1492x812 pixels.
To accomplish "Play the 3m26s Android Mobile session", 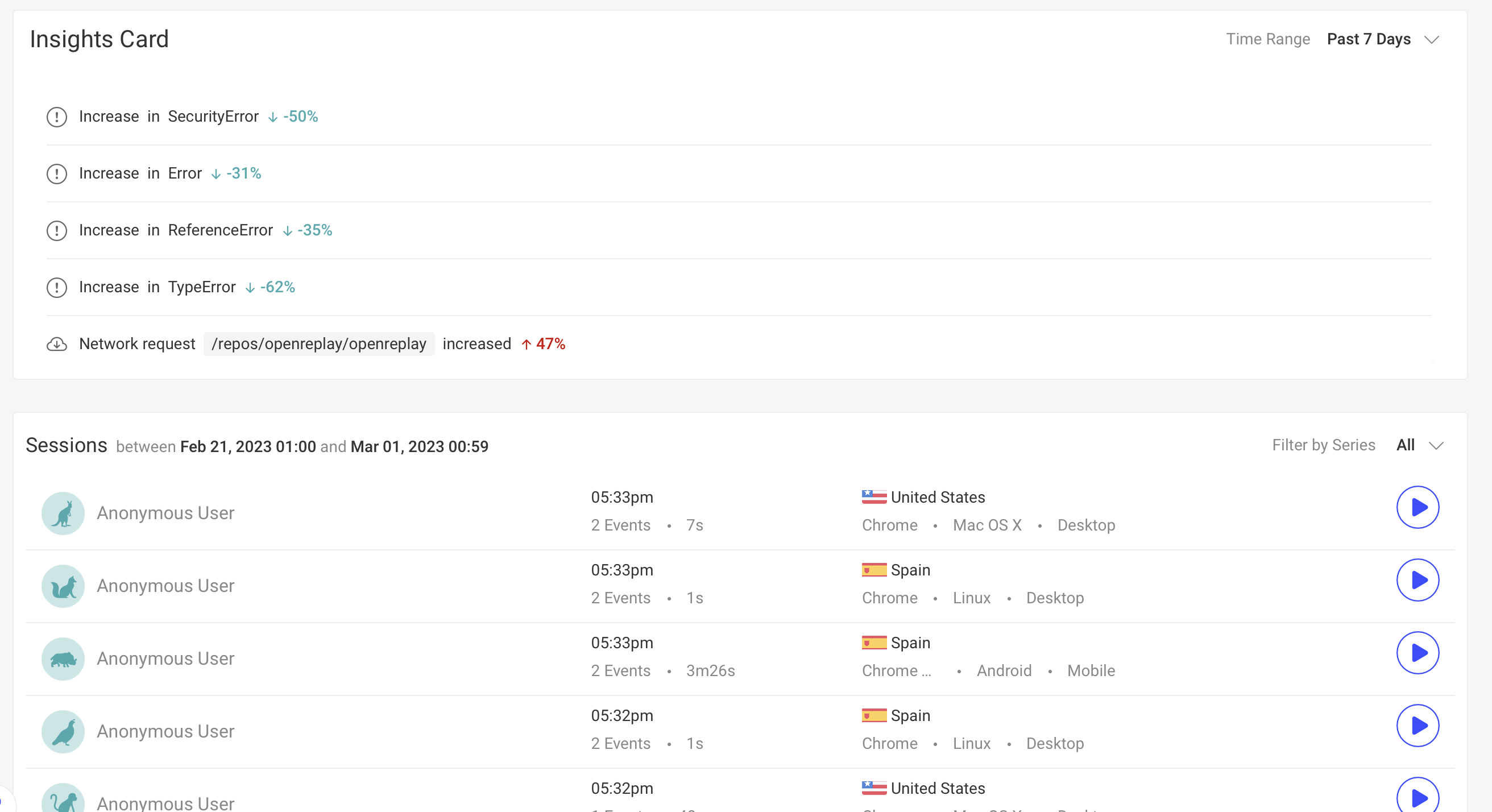I will pyautogui.click(x=1418, y=653).
